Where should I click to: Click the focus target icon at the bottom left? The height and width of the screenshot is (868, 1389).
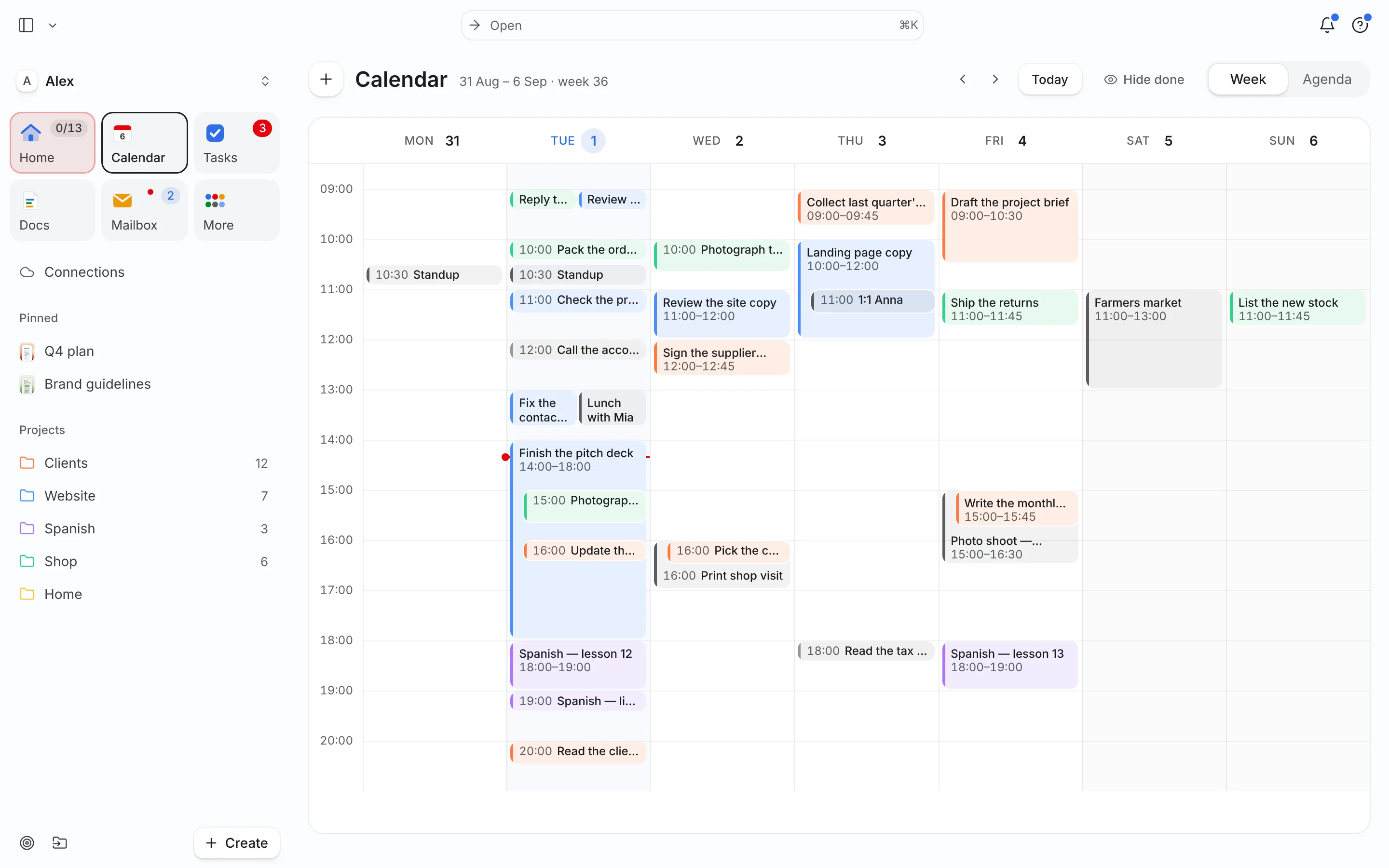pyautogui.click(x=27, y=843)
